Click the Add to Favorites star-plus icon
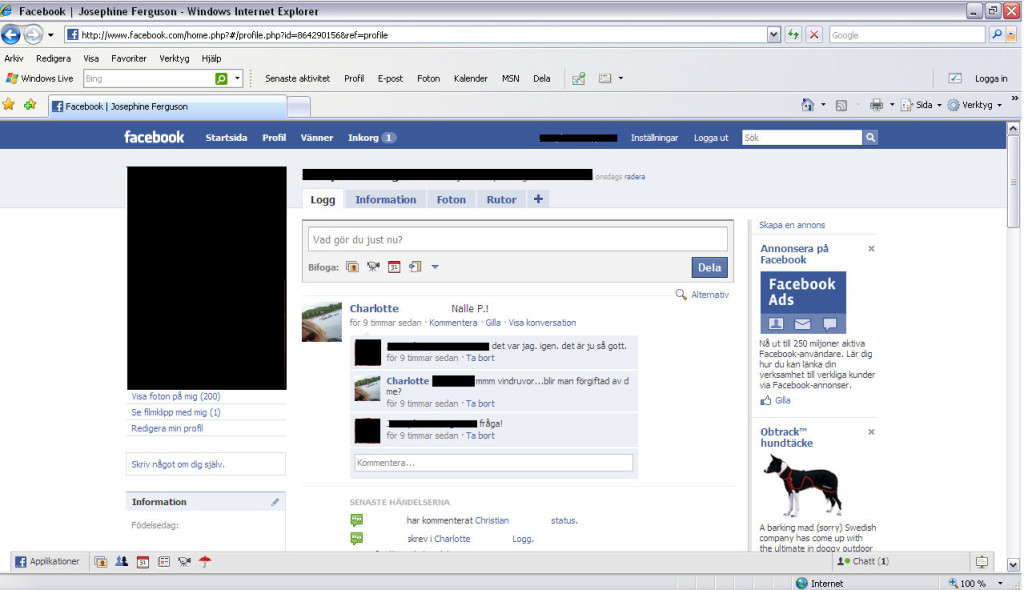Viewport: 1024px width, 590px height. click(x=30, y=105)
